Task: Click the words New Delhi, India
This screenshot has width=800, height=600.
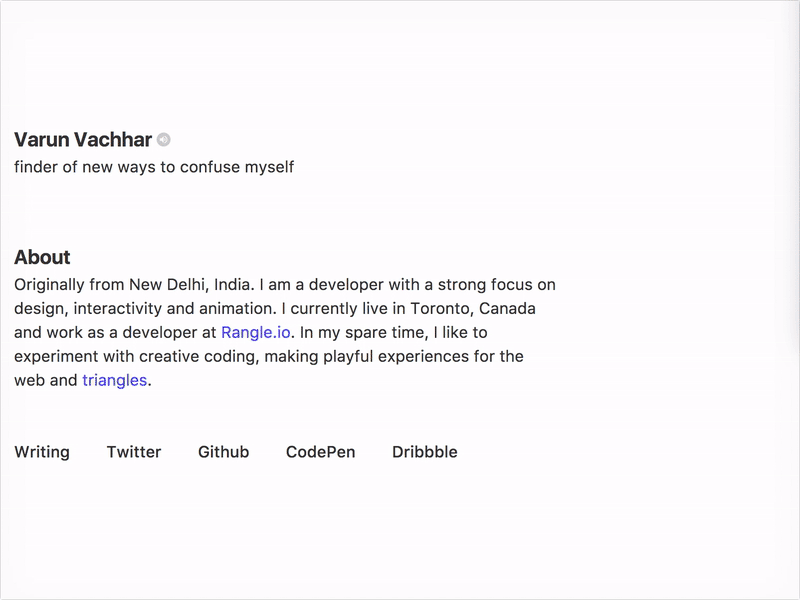Action: (x=189, y=285)
